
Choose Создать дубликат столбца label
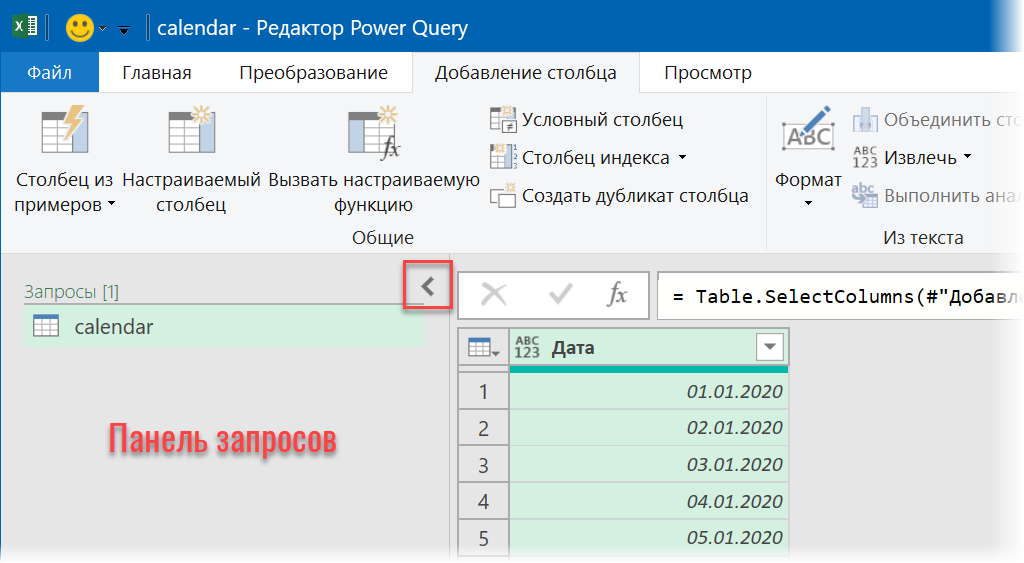click(635, 195)
